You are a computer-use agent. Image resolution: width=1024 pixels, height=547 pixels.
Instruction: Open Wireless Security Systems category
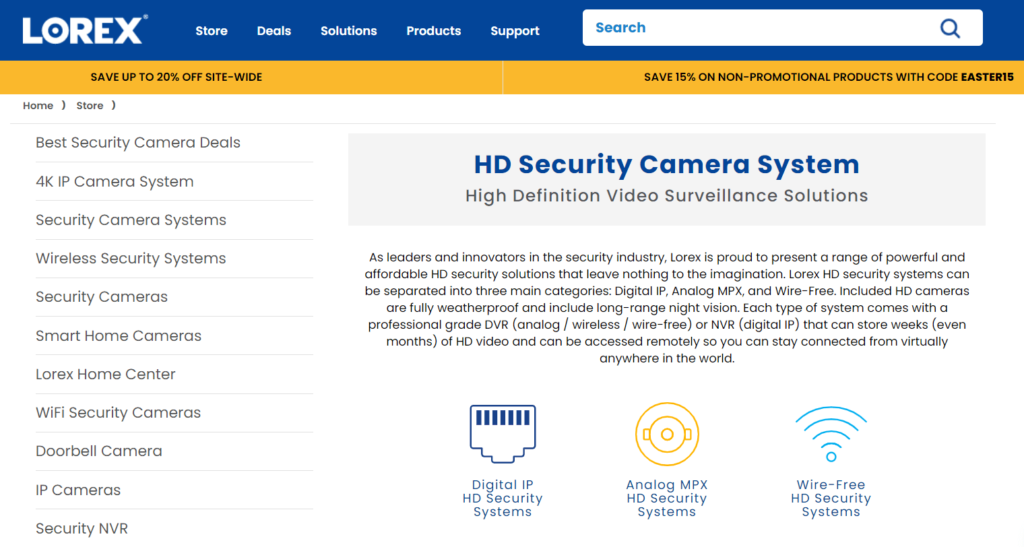(x=131, y=259)
